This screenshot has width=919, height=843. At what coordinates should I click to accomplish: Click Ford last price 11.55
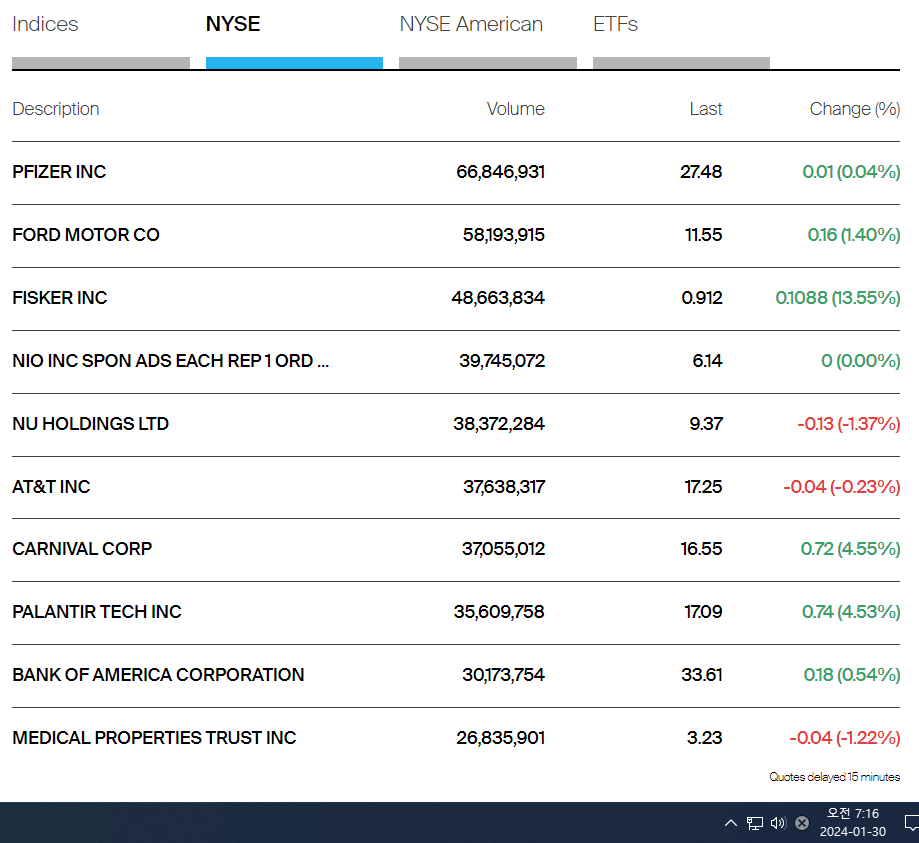[x=703, y=235]
